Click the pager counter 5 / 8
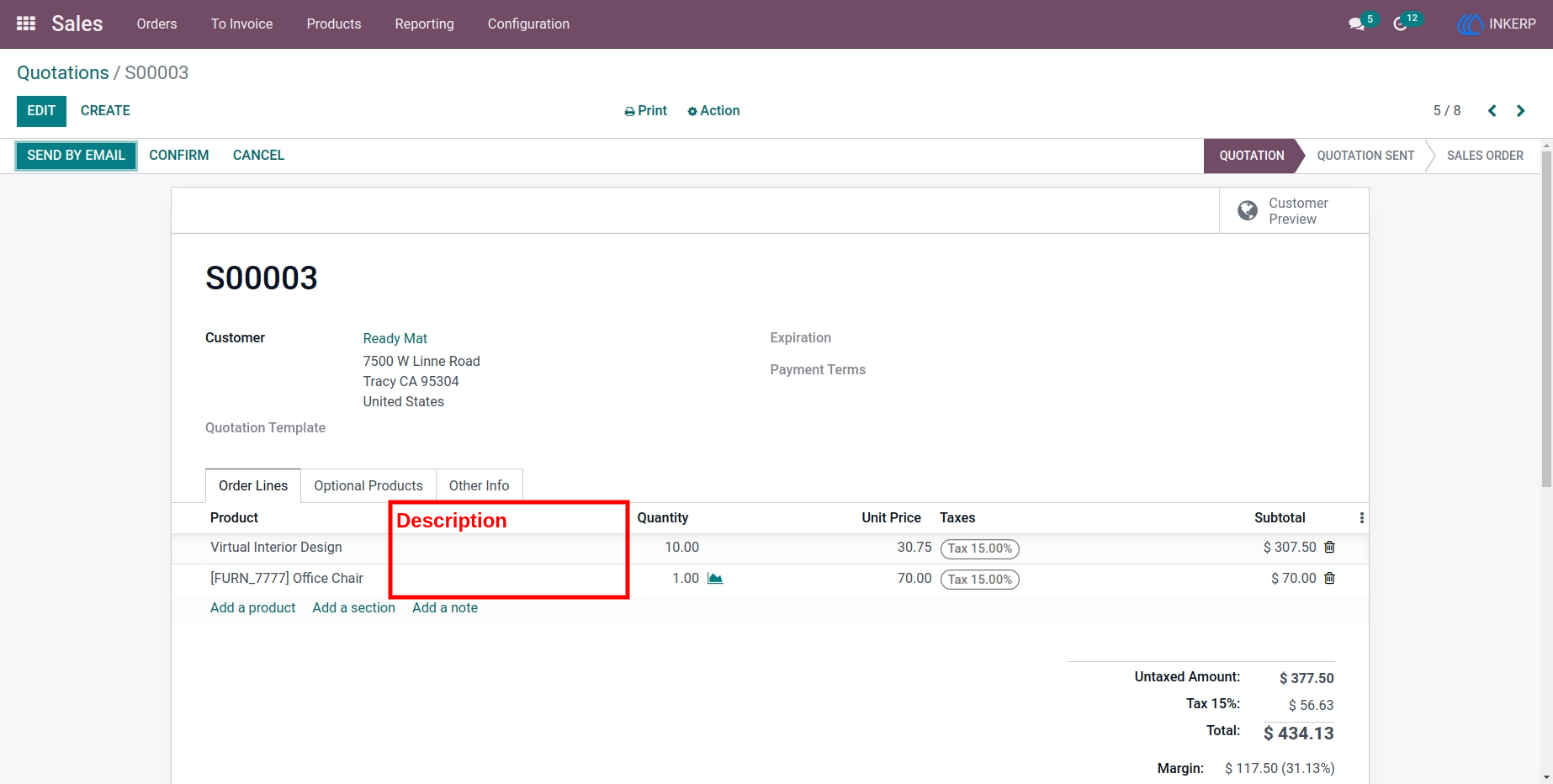 [x=1447, y=111]
